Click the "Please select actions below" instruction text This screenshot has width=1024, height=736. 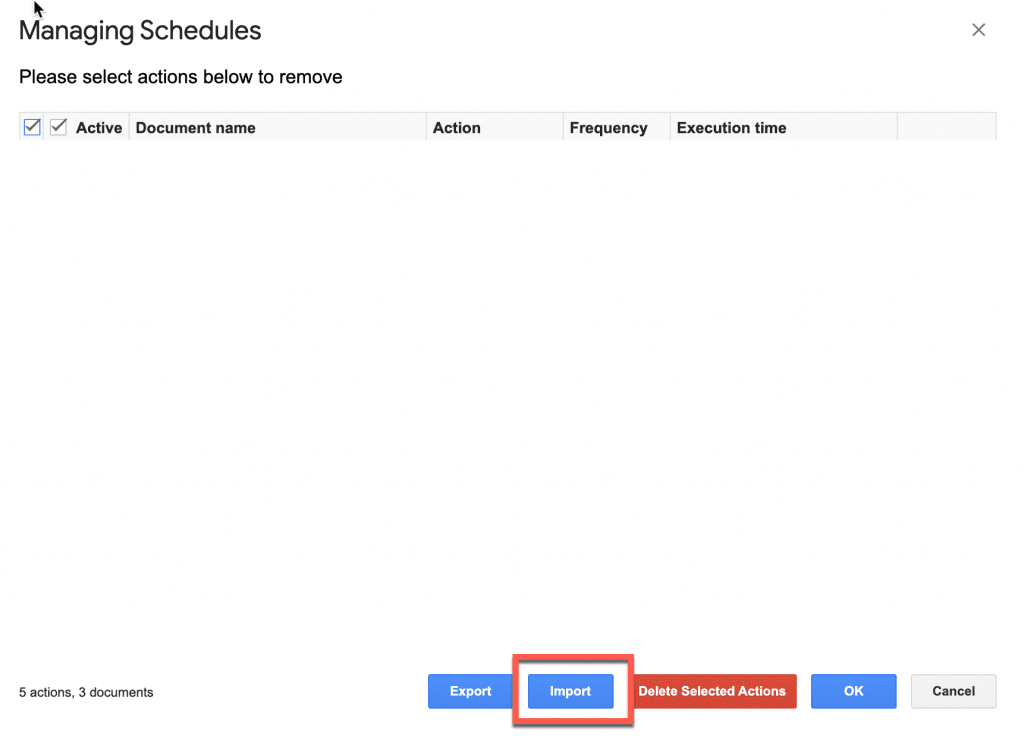(181, 77)
